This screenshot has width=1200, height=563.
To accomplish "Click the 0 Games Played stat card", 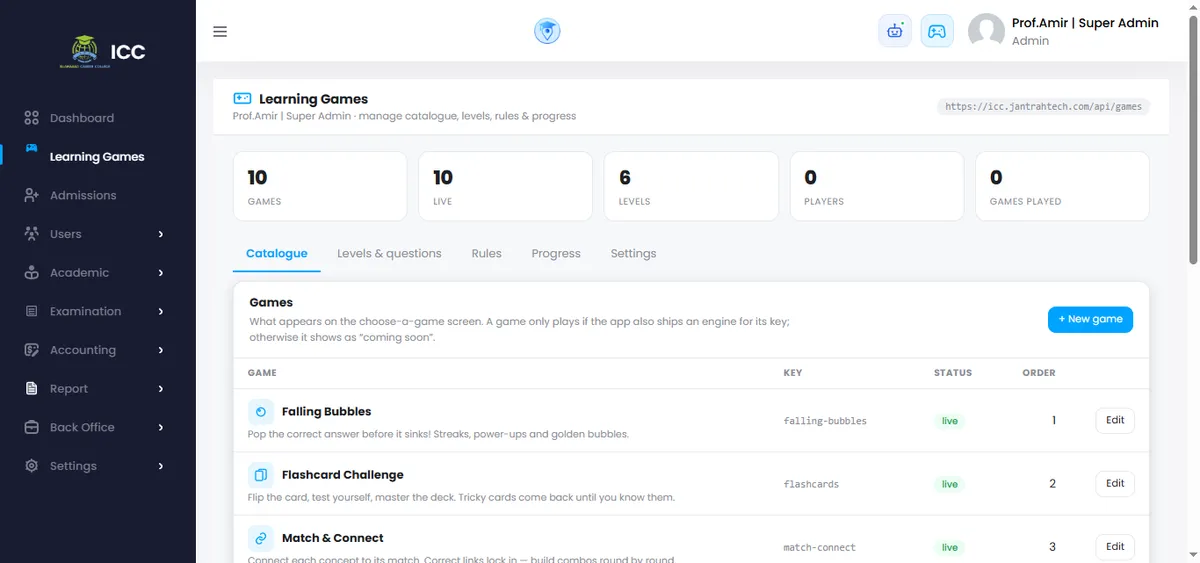I will (x=1062, y=186).
